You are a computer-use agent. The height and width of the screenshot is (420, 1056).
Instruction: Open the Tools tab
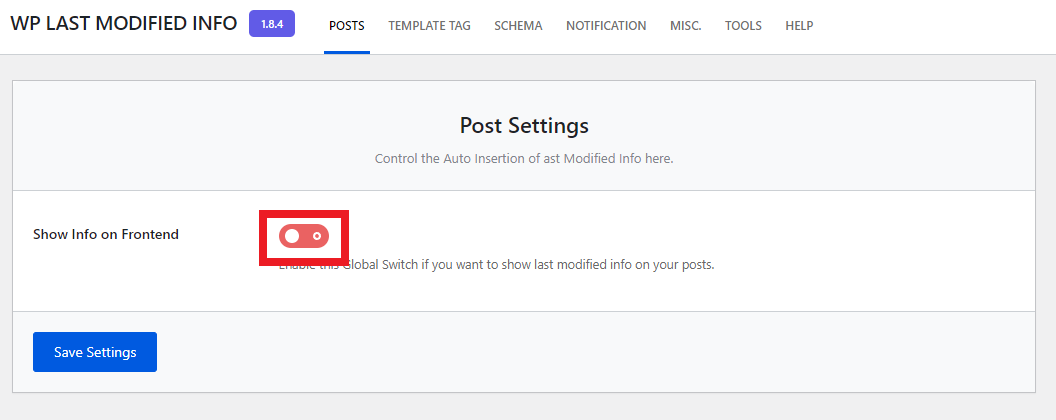[x=744, y=26]
